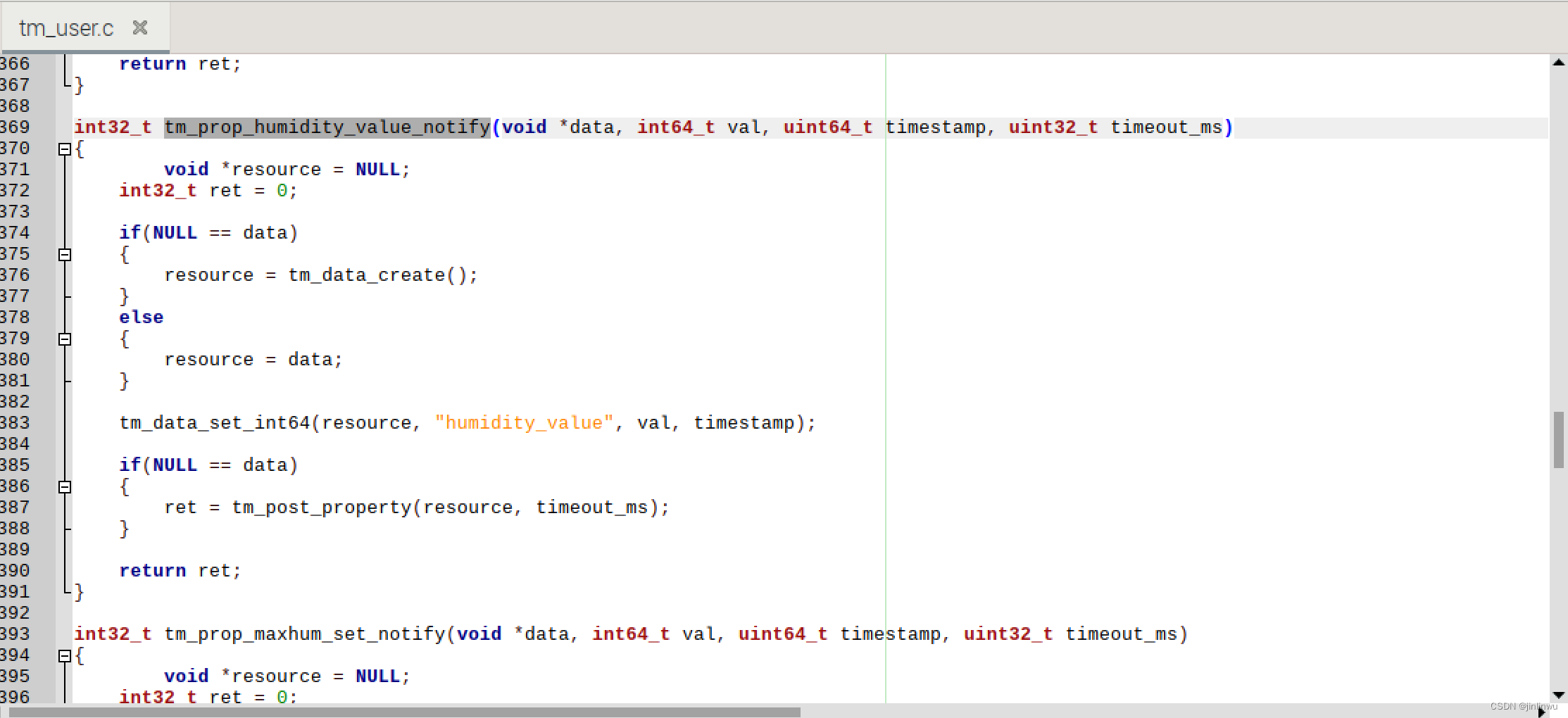Collapse the if block fold at line 386
The height and width of the screenshot is (718, 1568).
[x=65, y=486]
